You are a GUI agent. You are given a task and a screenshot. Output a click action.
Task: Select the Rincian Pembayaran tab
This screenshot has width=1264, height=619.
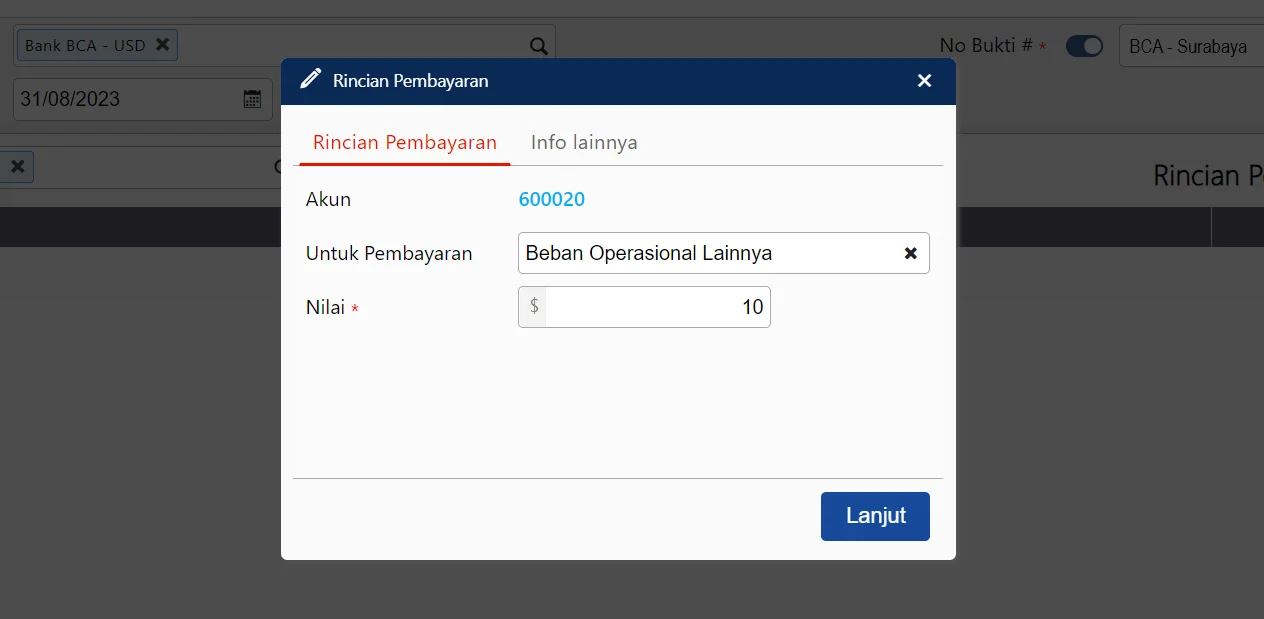pyautogui.click(x=404, y=142)
